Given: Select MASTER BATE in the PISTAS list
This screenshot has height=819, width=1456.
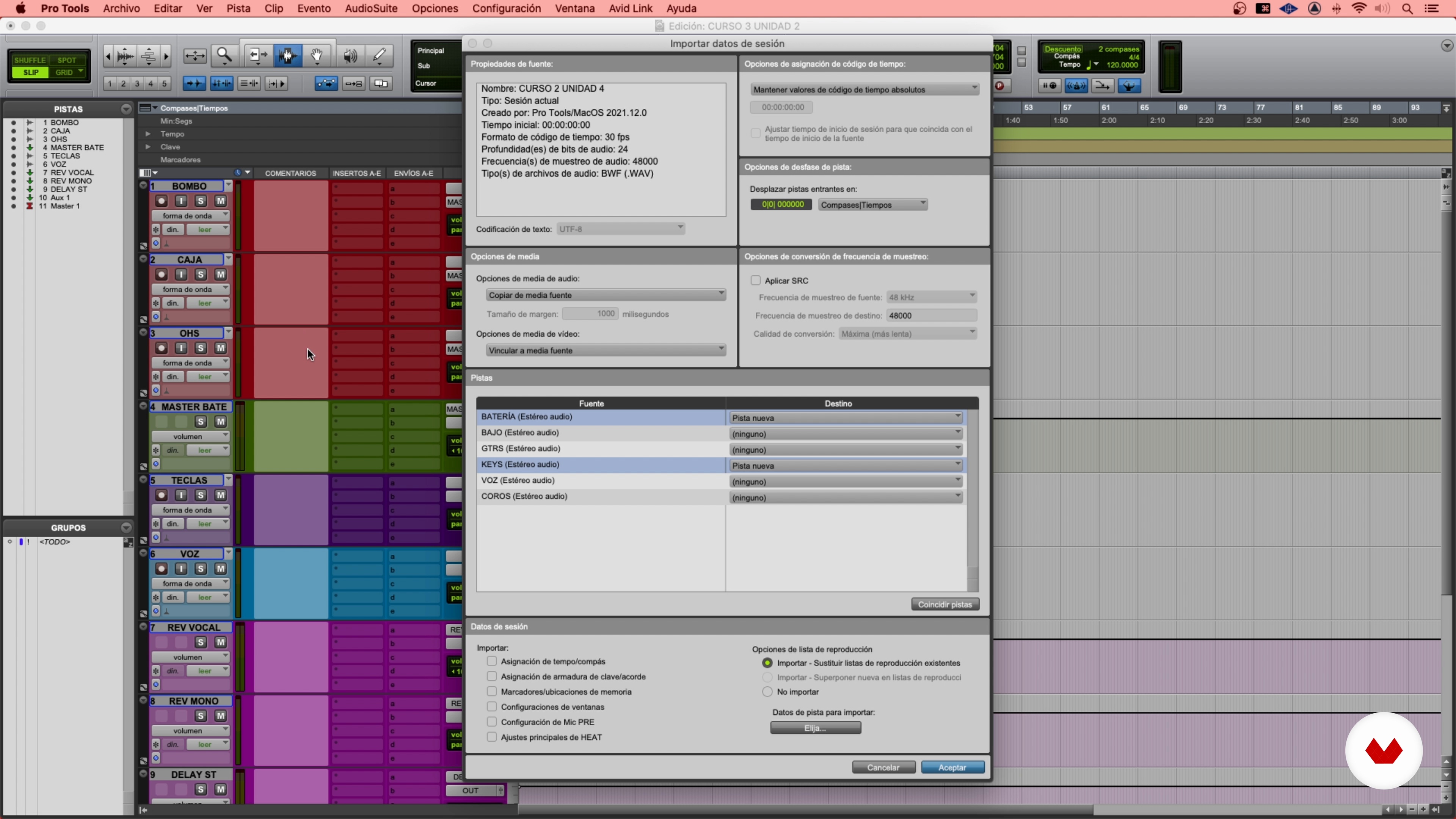Looking at the screenshot, I should [77, 147].
